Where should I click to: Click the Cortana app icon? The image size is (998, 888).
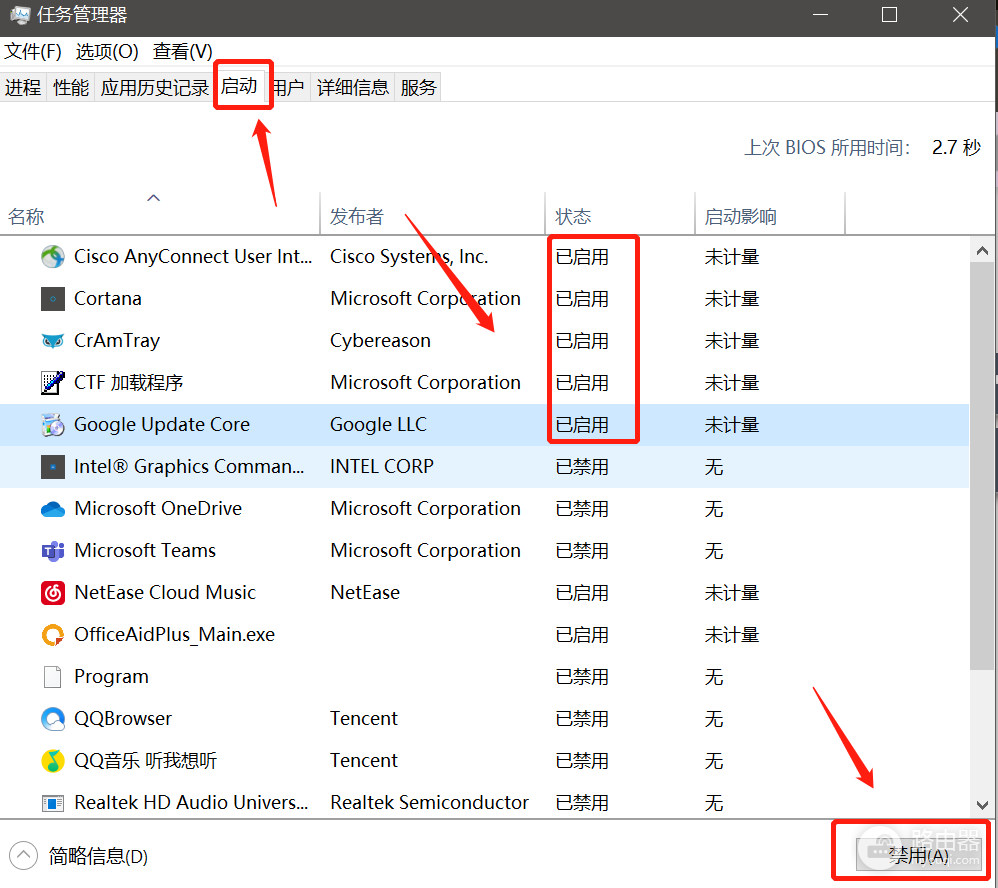53,299
